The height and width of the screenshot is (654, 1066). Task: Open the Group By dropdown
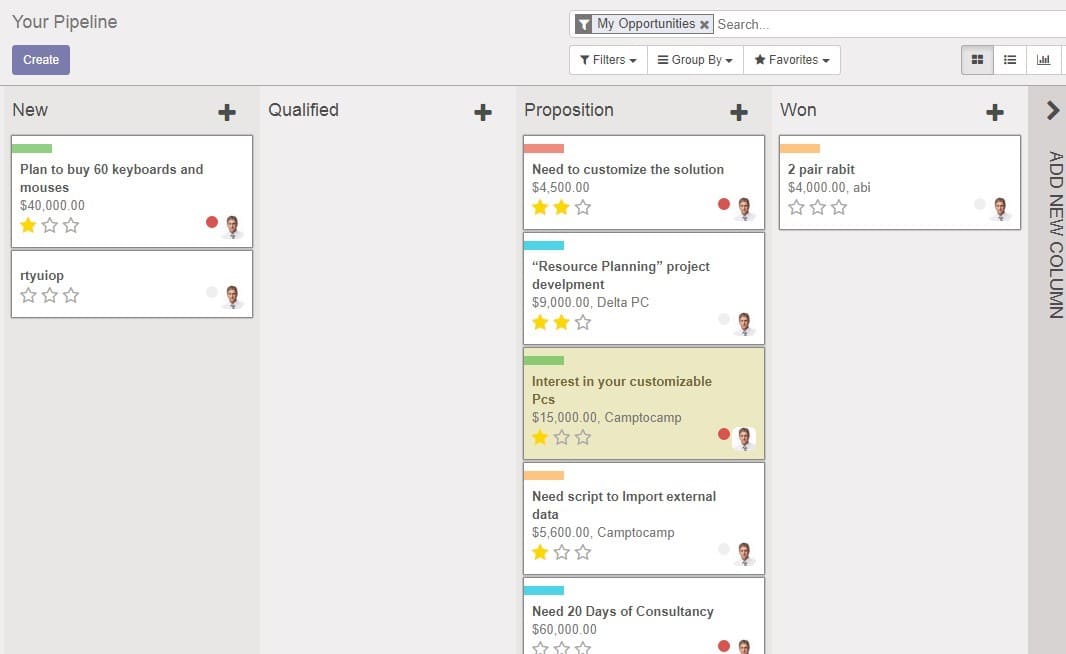click(695, 60)
